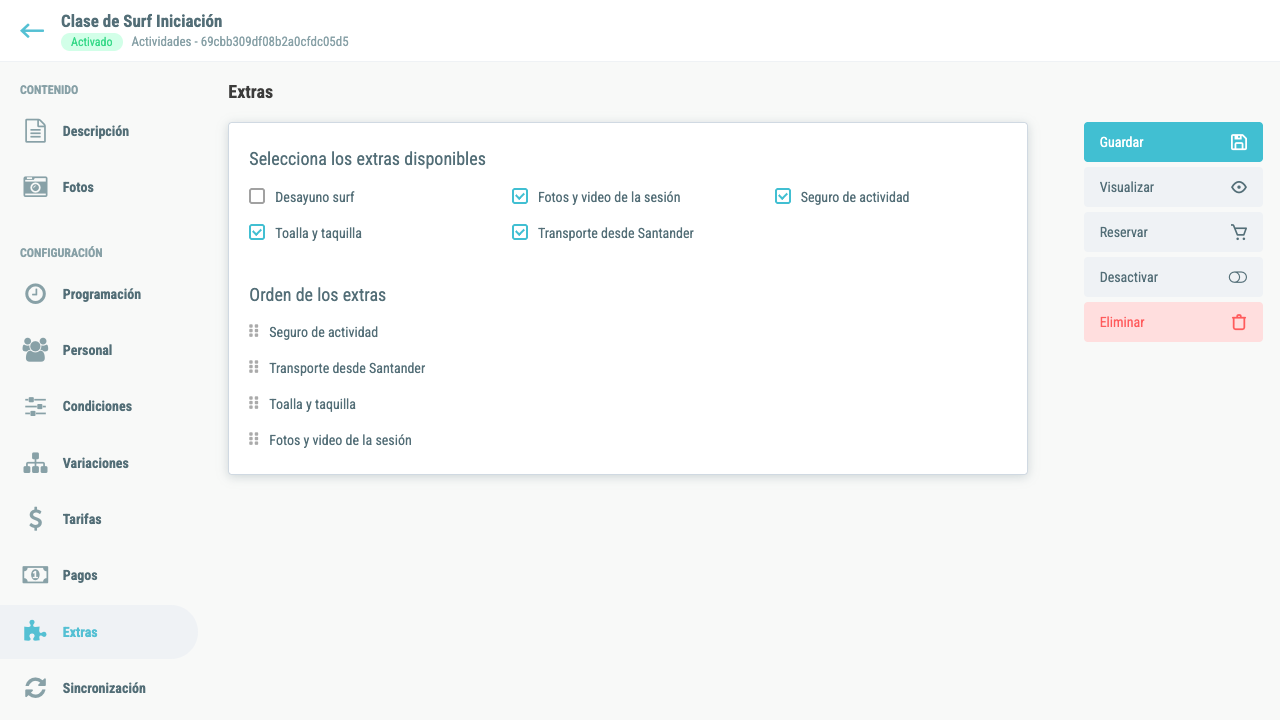
Task: Click the Selecciona los extras disponibles heading
Action: [x=367, y=159]
